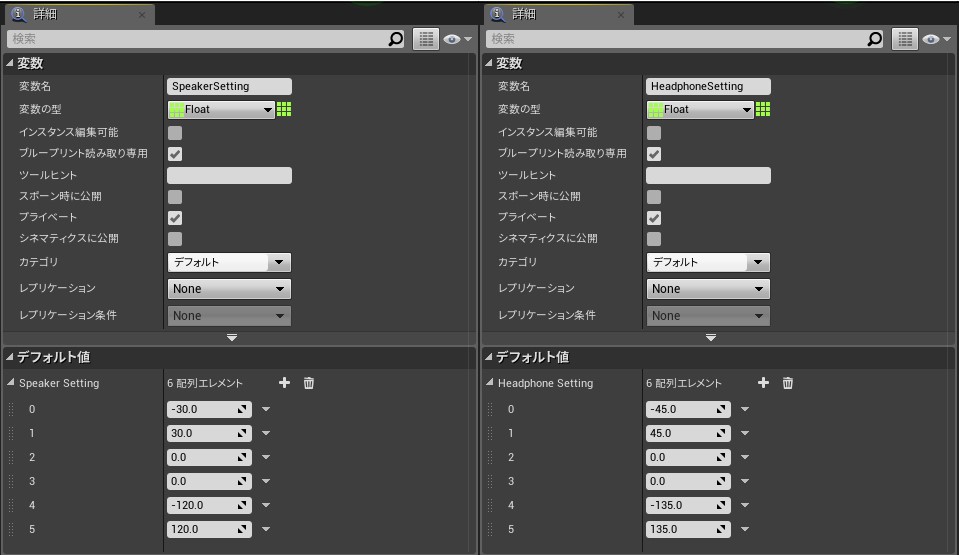The height and width of the screenshot is (555, 959).
Task: Click the 検索 search box in left panel
Action: pos(206,39)
